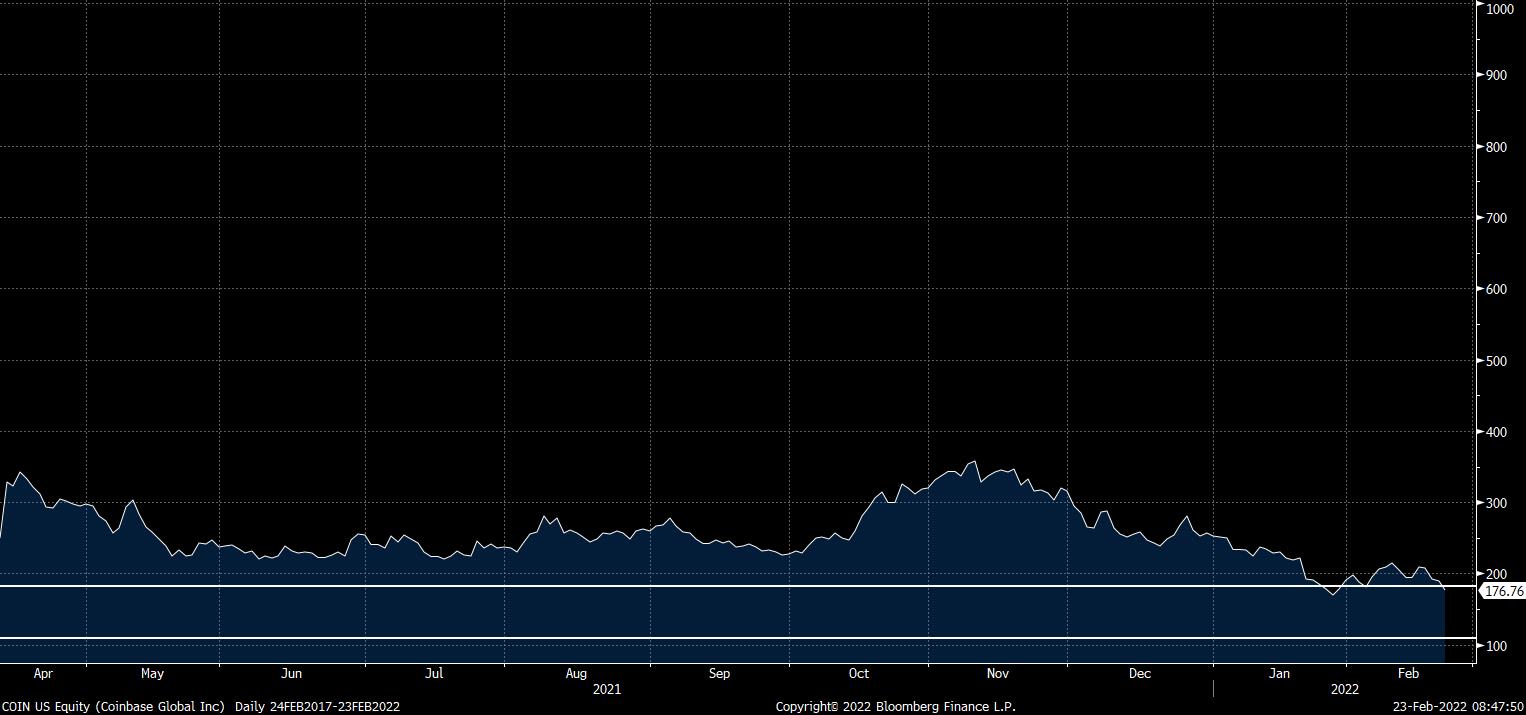The image size is (1526, 715).
Task: Select the Oct month label
Action: click(859, 674)
